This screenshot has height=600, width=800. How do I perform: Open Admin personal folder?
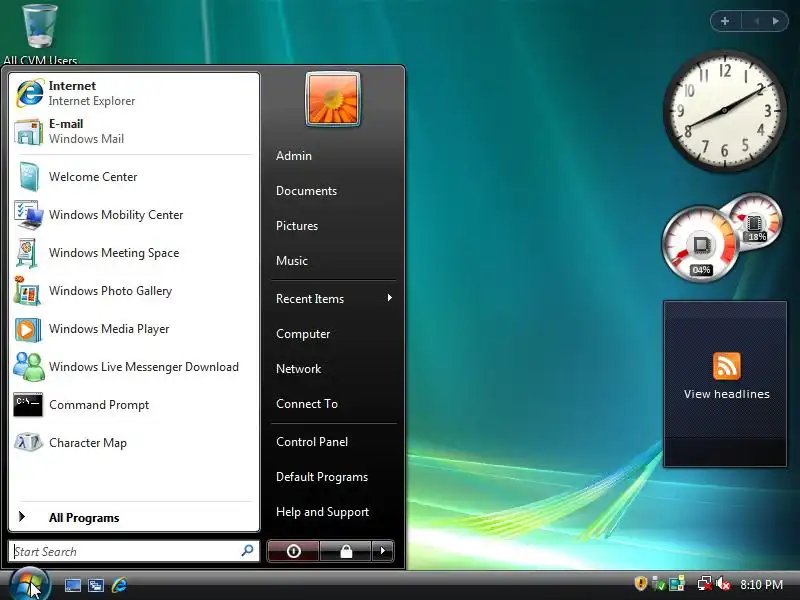294,156
